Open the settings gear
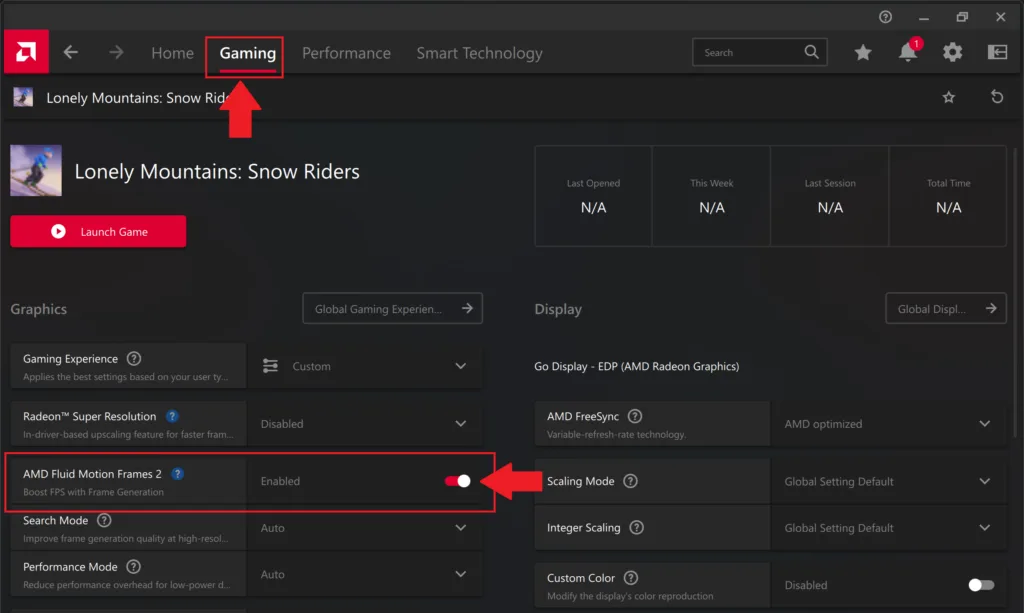This screenshot has width=1024, height=613. (952, 52)
